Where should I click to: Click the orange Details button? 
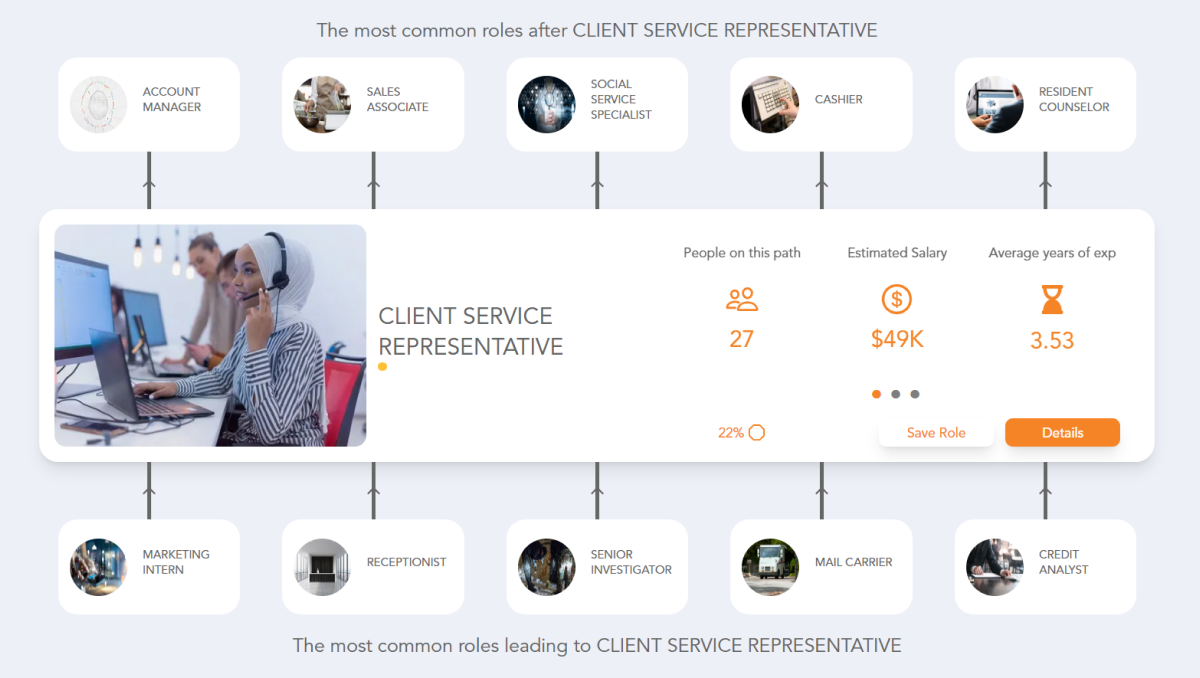coord(1062,432)
